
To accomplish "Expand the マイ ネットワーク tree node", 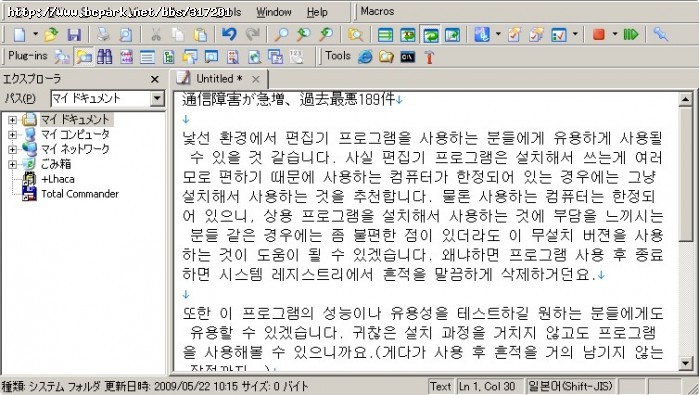I will (12, 149).
